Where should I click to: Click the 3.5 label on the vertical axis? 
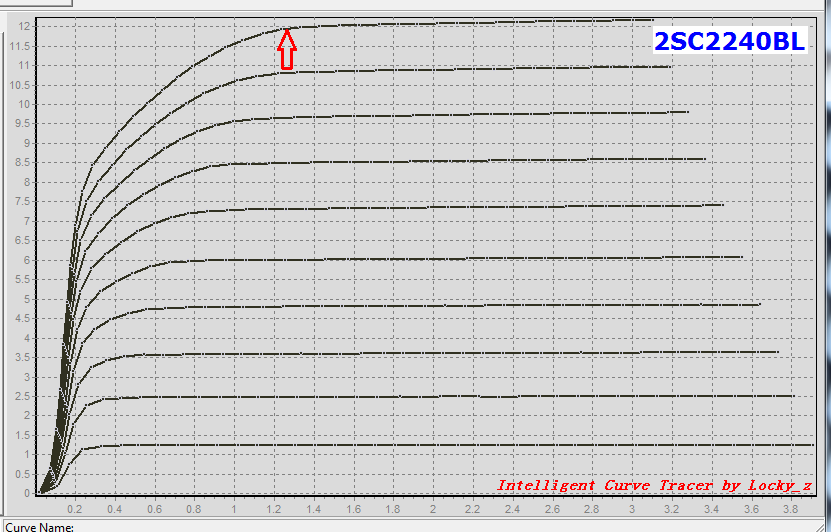(x=24, y=358)
